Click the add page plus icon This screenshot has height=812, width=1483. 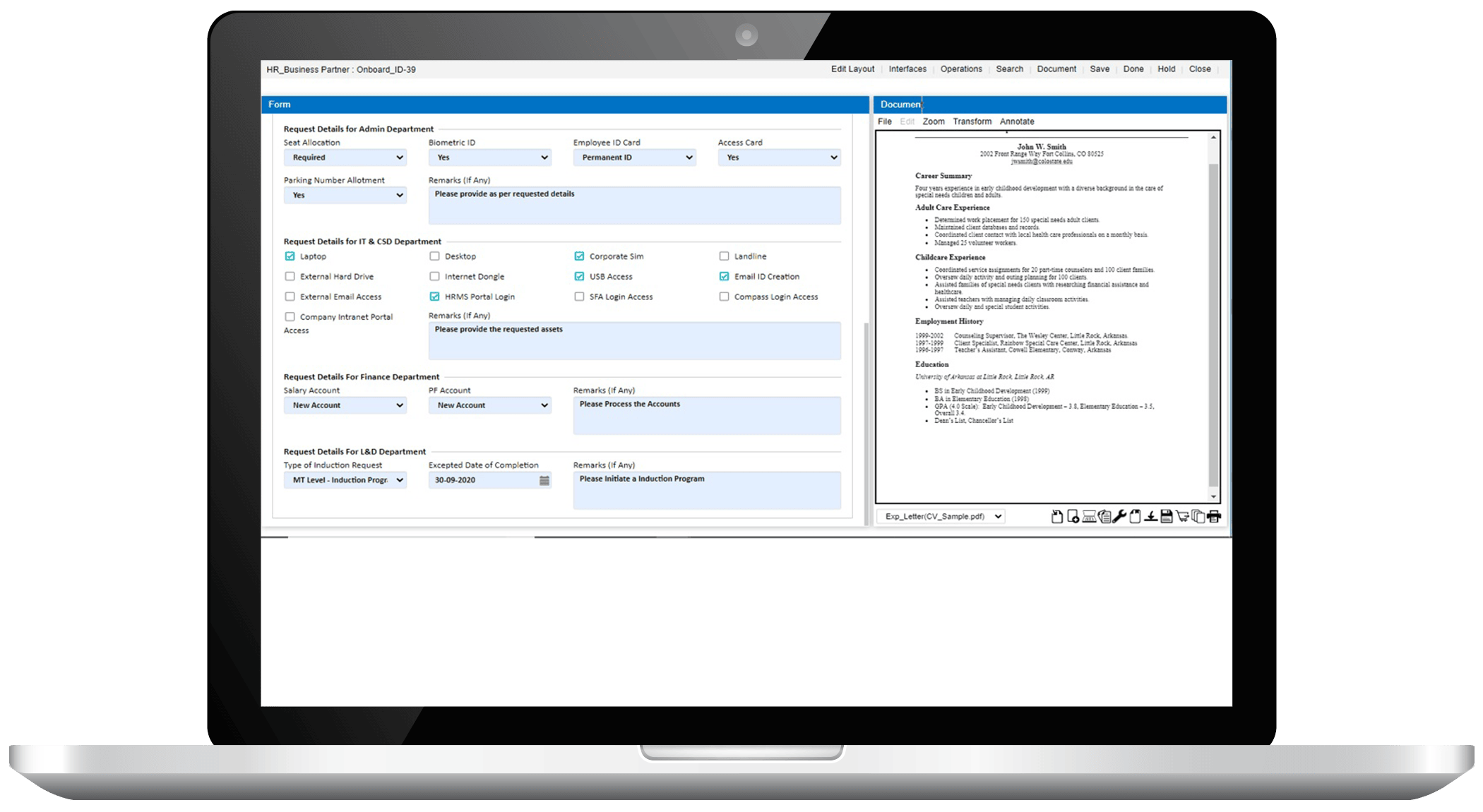pos(1073,517)
